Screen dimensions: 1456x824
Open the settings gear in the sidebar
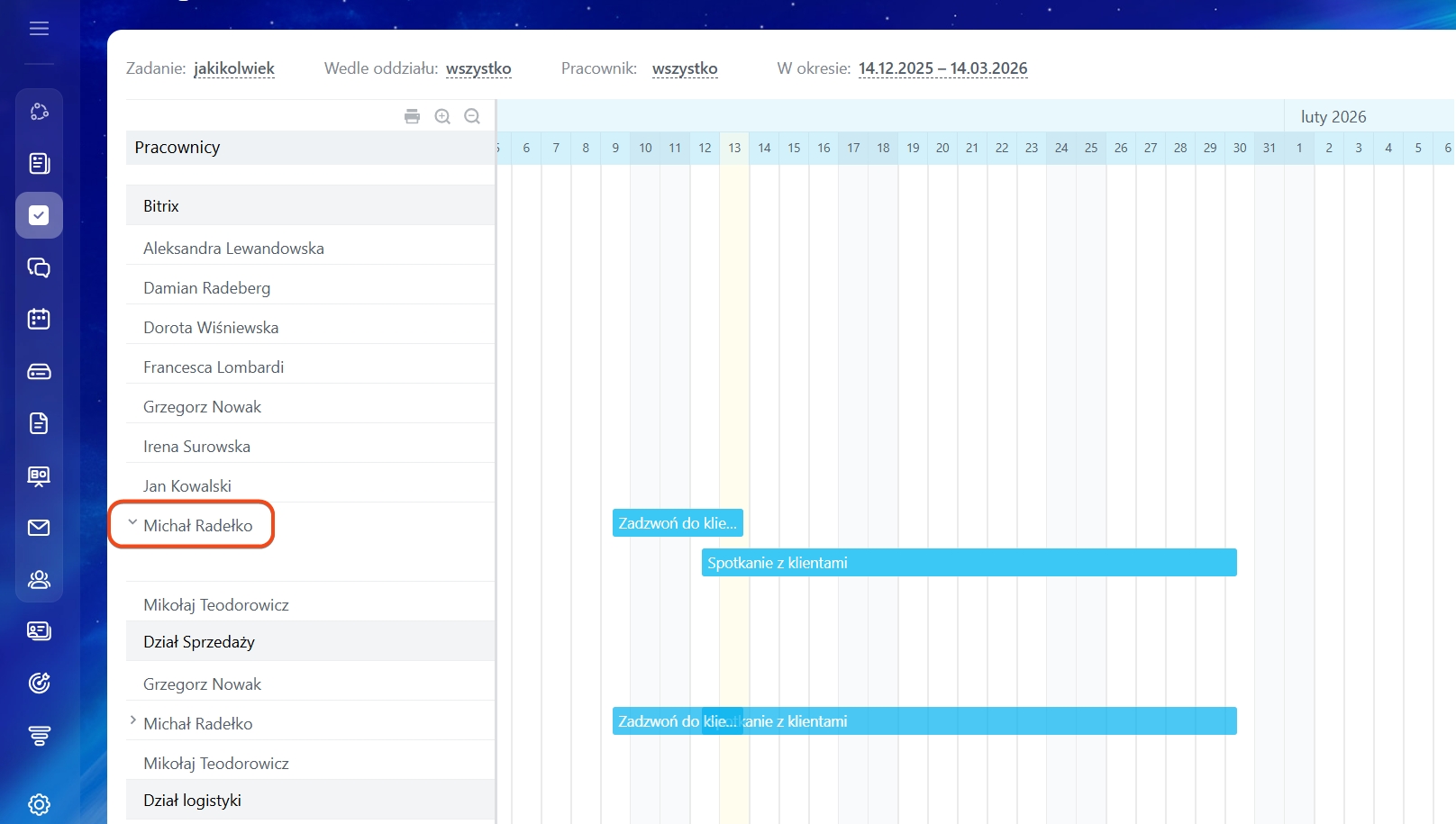(x=39, y=804)
